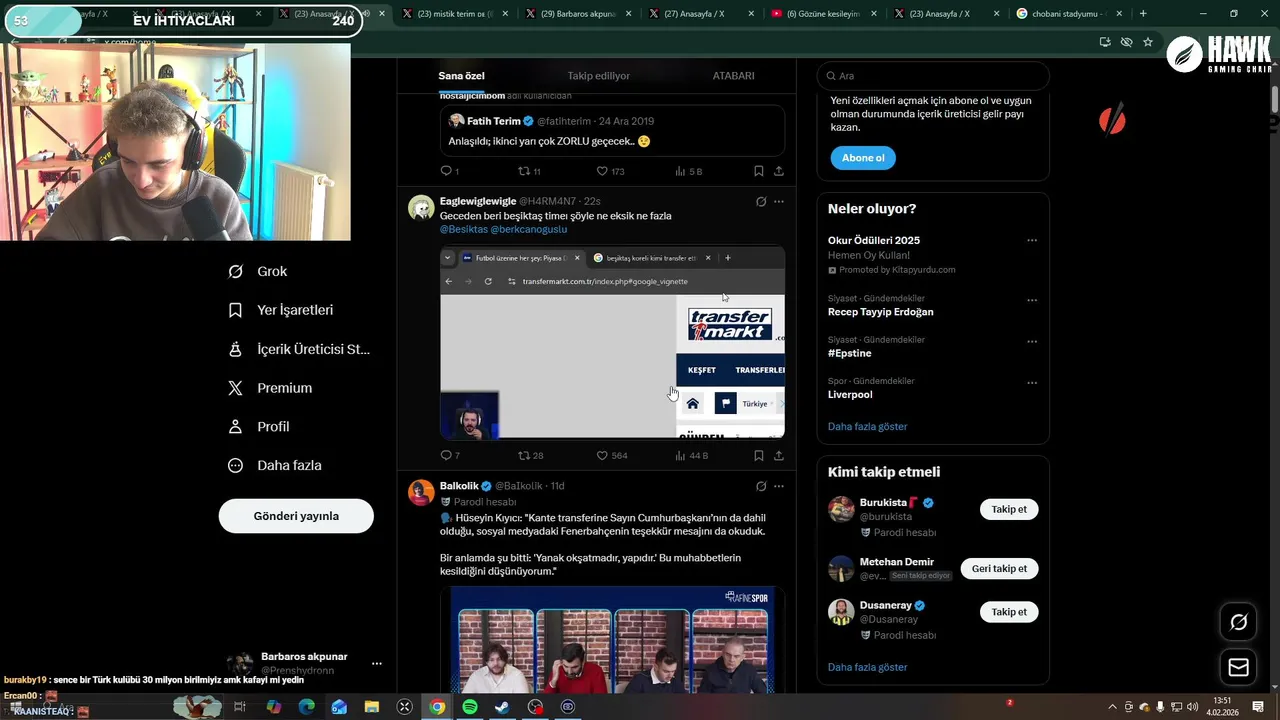Switch to the Sana özel tab

pos(461,76)
